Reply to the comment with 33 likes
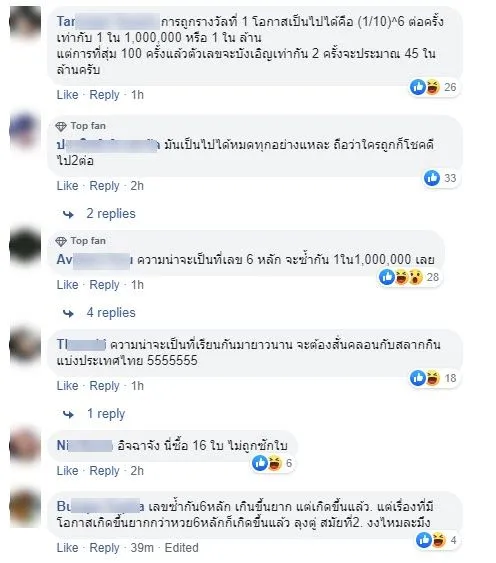This screenshot has height=563, width=496. click(x=104, y=186)
